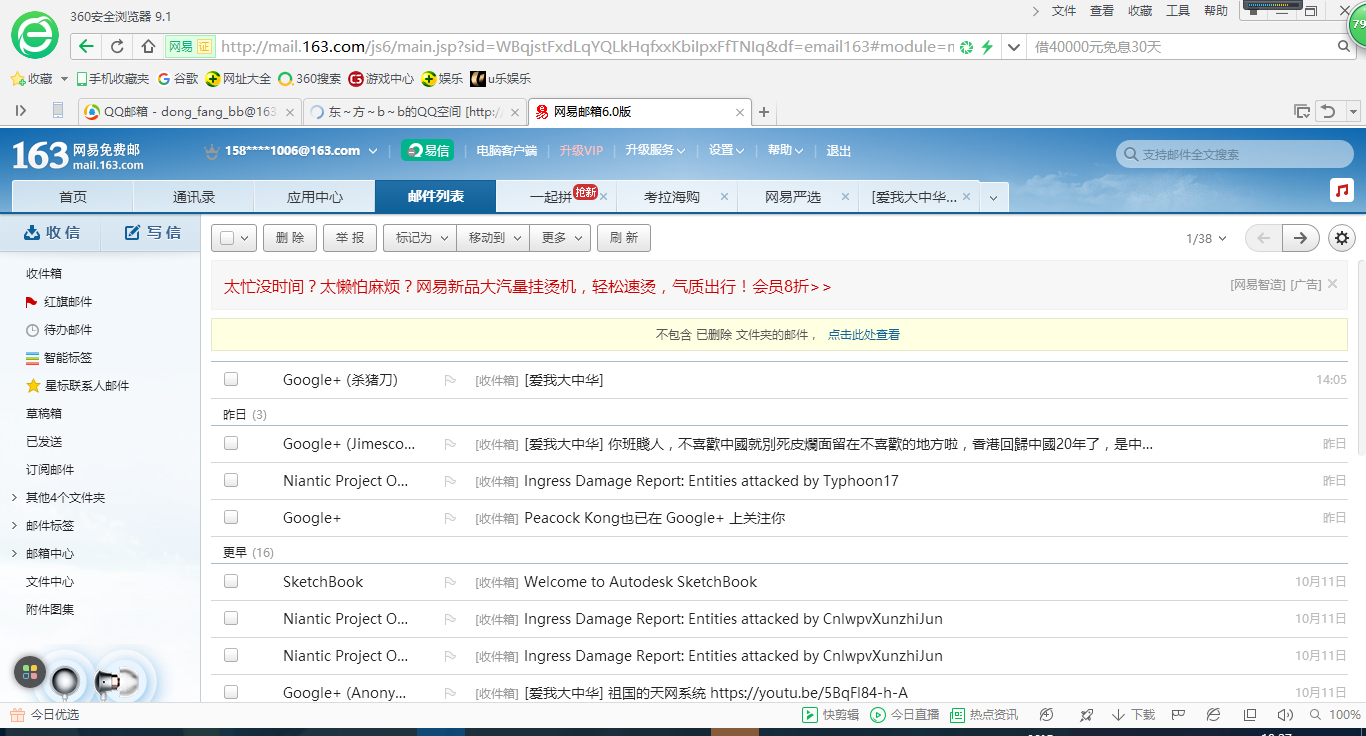Switch to the 应用中心 tab
The height and width of the screenshot is (736, 1366).
315,197
